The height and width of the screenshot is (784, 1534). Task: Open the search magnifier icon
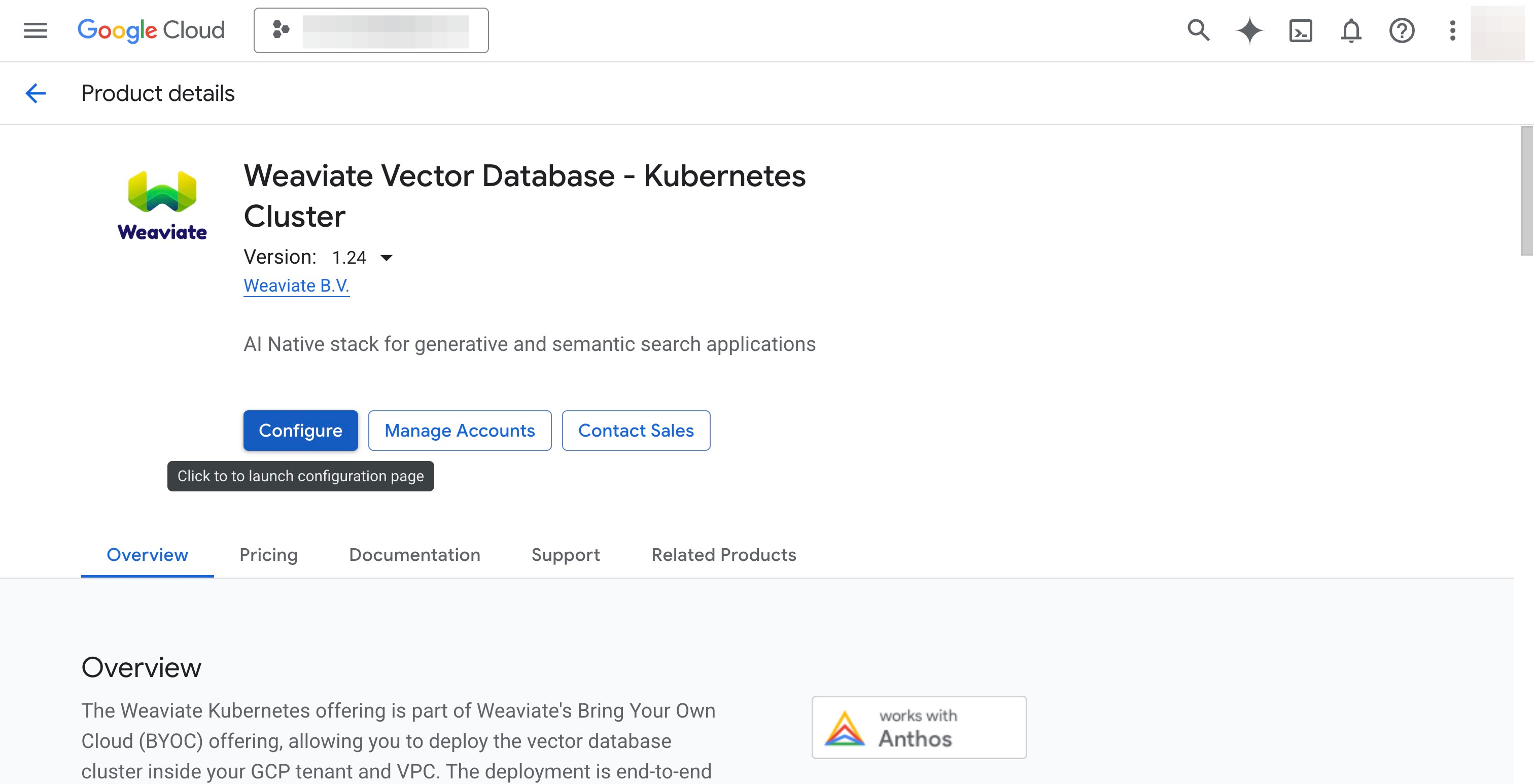[x=1198, y=30]
